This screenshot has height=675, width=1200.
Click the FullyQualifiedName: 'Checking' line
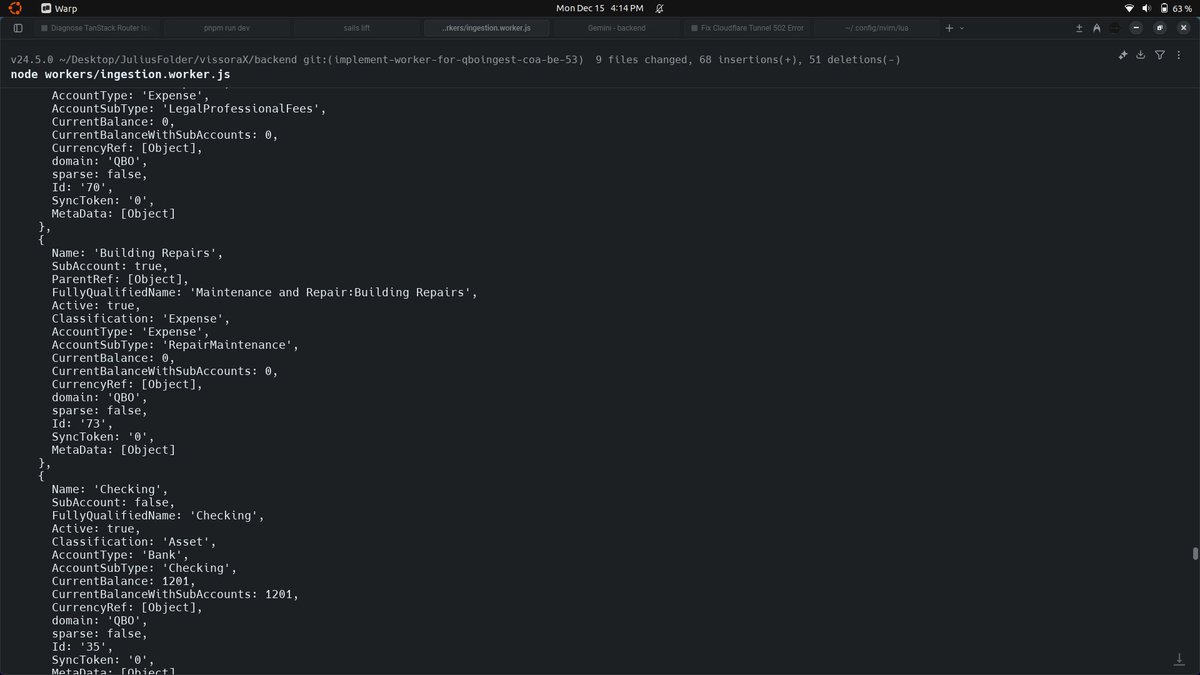pos(158,516)
